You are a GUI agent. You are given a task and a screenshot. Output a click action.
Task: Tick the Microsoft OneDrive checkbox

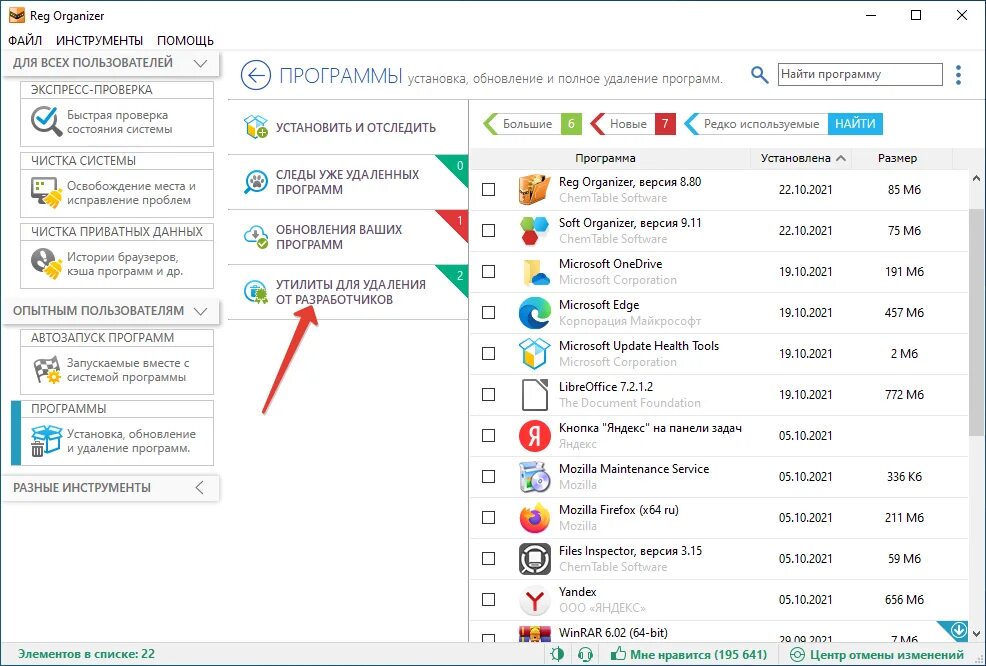(x=489, y=272)
